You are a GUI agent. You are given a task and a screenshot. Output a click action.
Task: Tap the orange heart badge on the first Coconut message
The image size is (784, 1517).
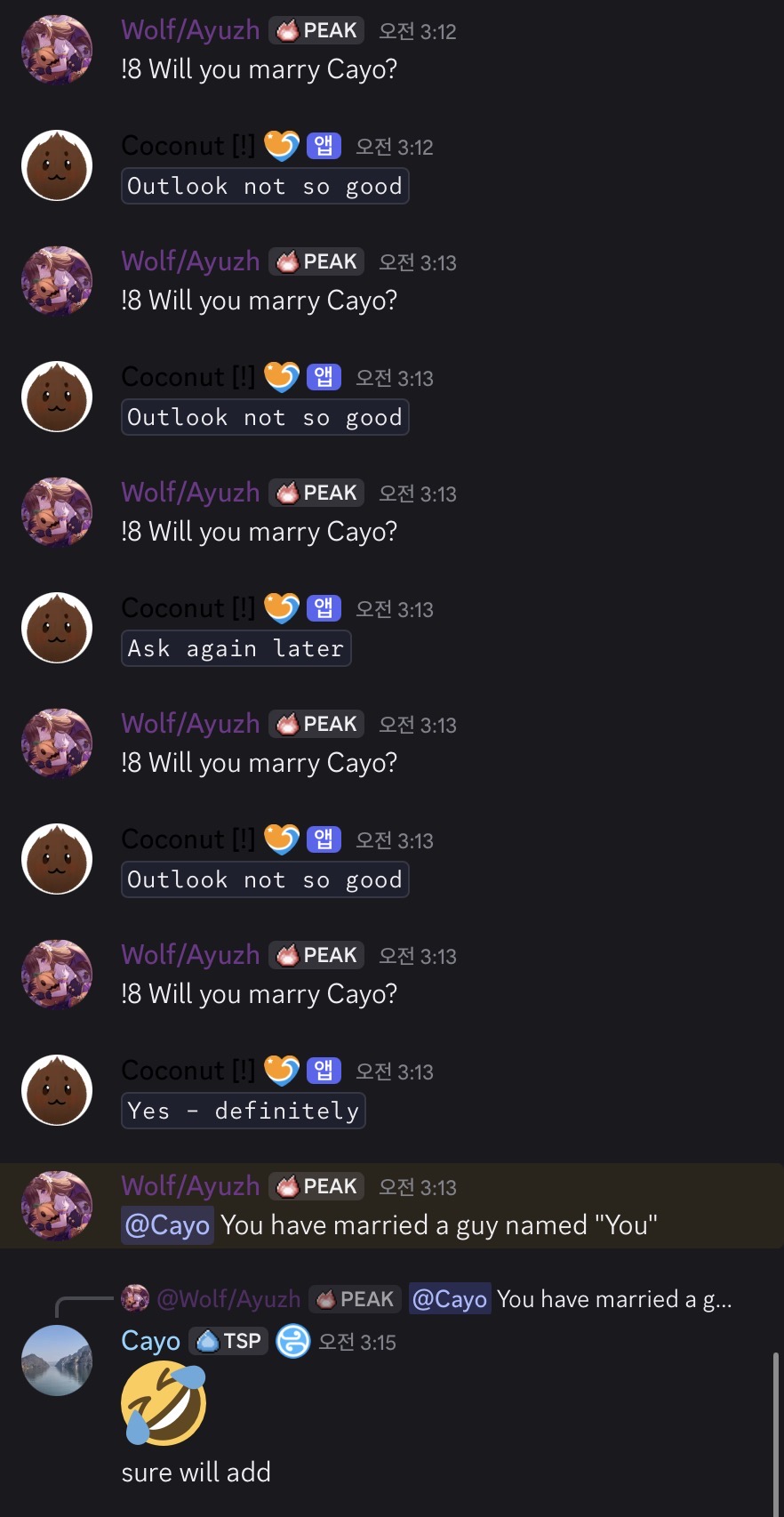click(282, 146)
